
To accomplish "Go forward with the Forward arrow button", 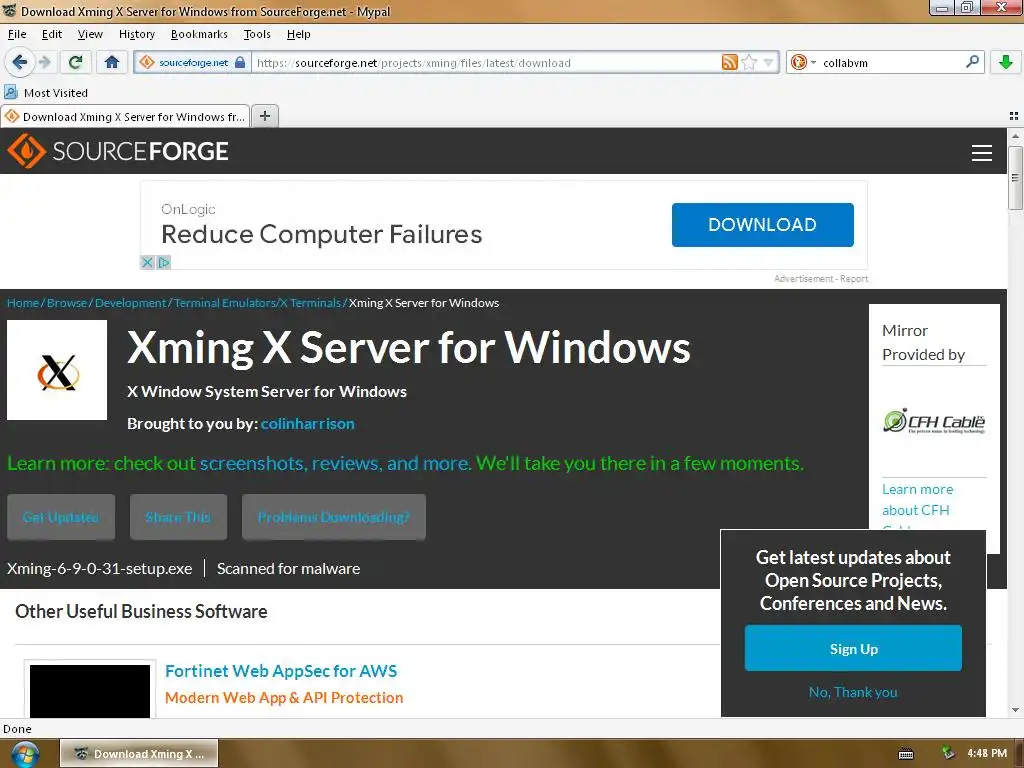I will [x=44, y=62].
